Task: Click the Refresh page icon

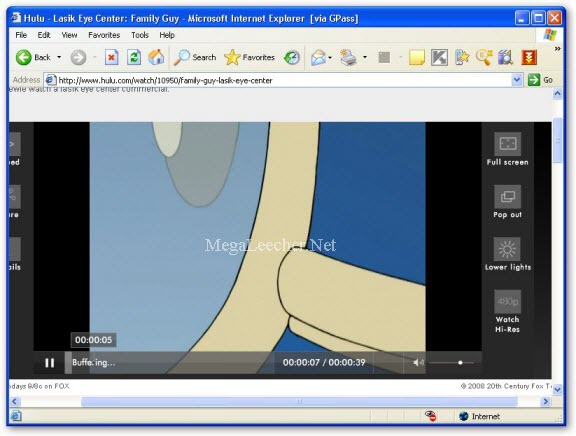Action: pyautogui.click(x=134, y=57)
